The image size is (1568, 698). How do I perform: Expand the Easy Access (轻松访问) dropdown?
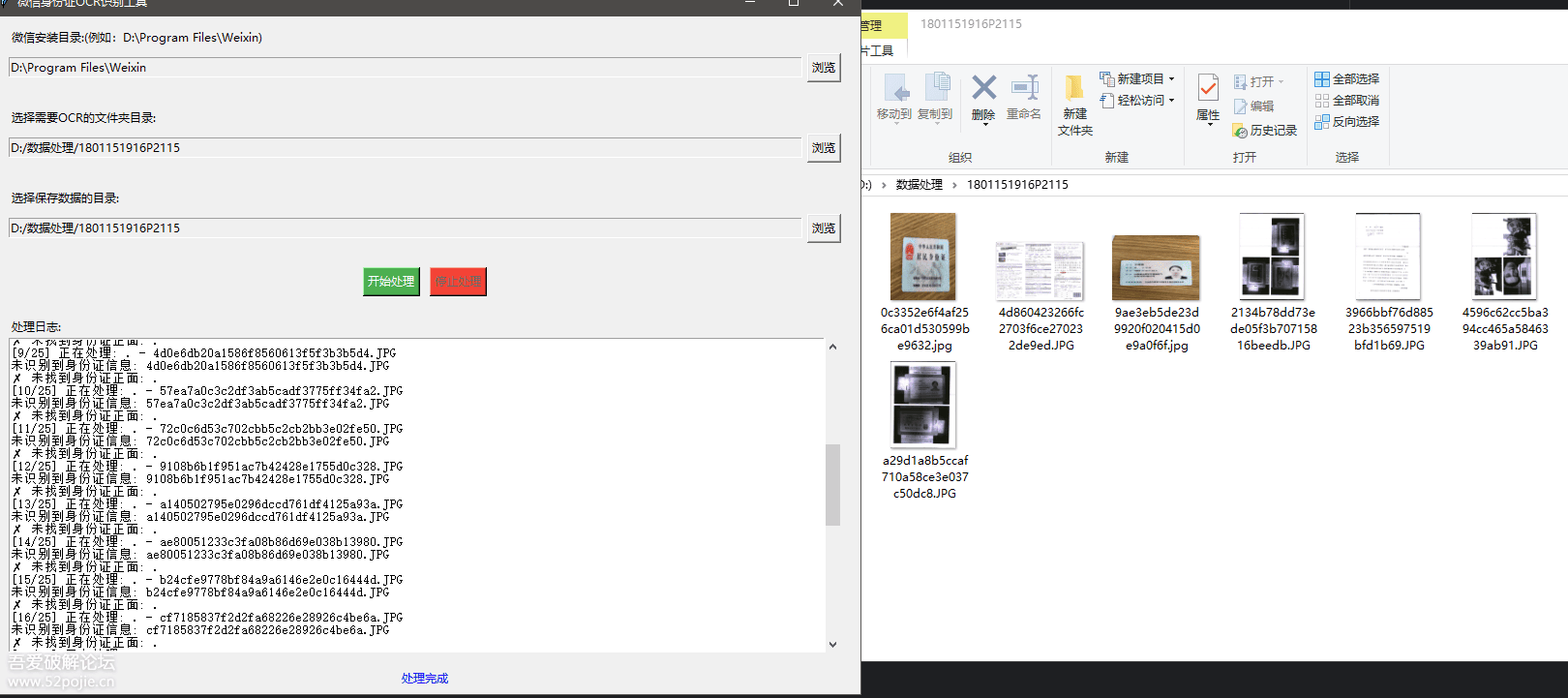1171,101
